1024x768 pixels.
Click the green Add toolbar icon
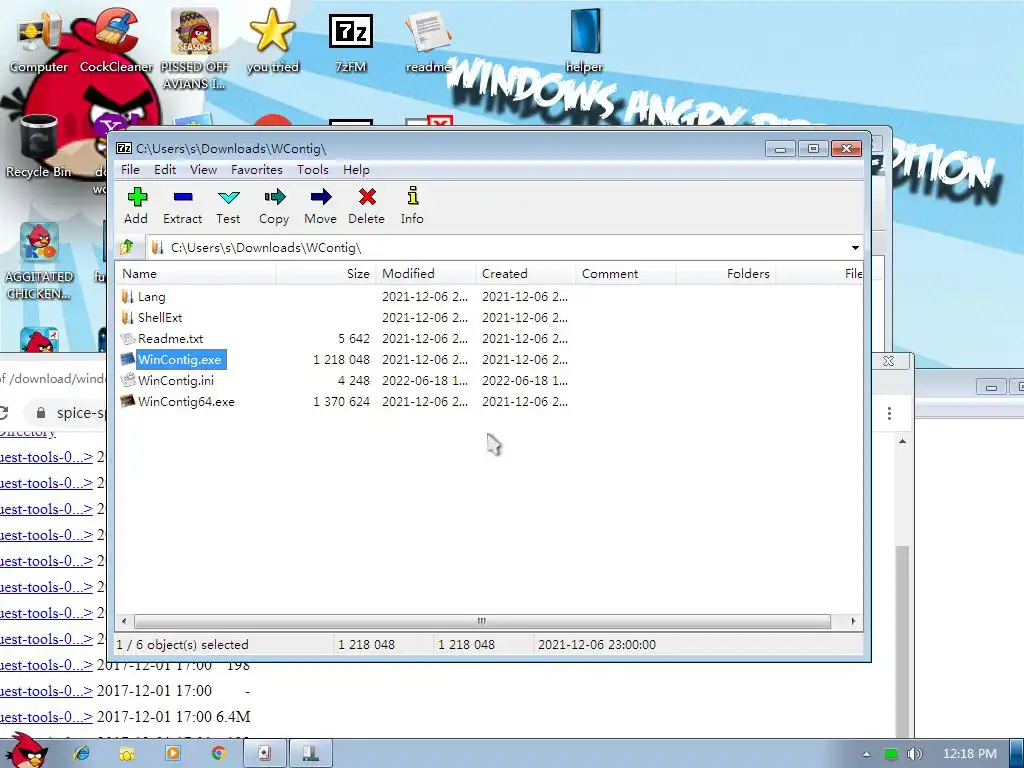coord(137,197)
